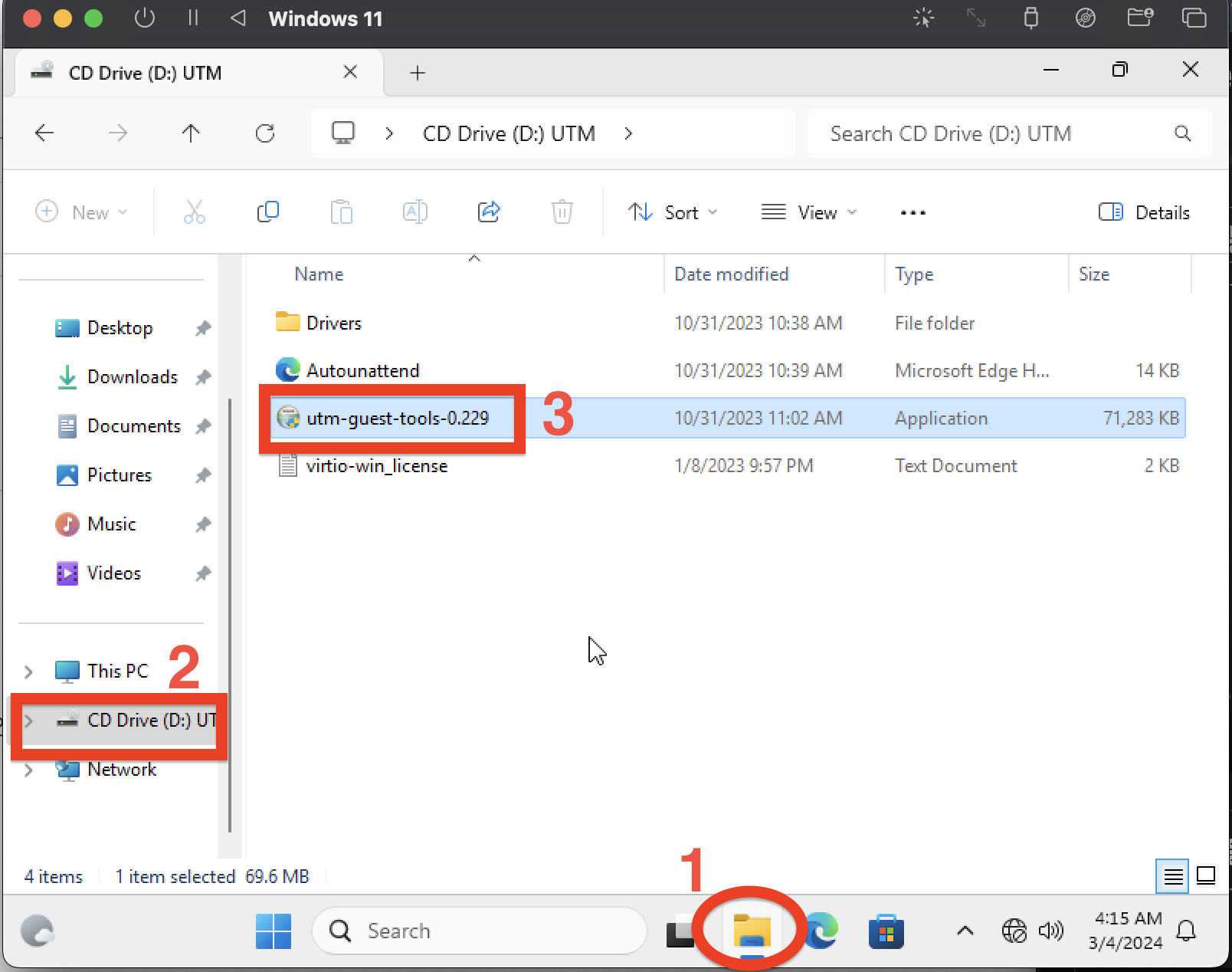
Task: Select the CD Drive (D:) UTM tab
Action: pos(199,73)
